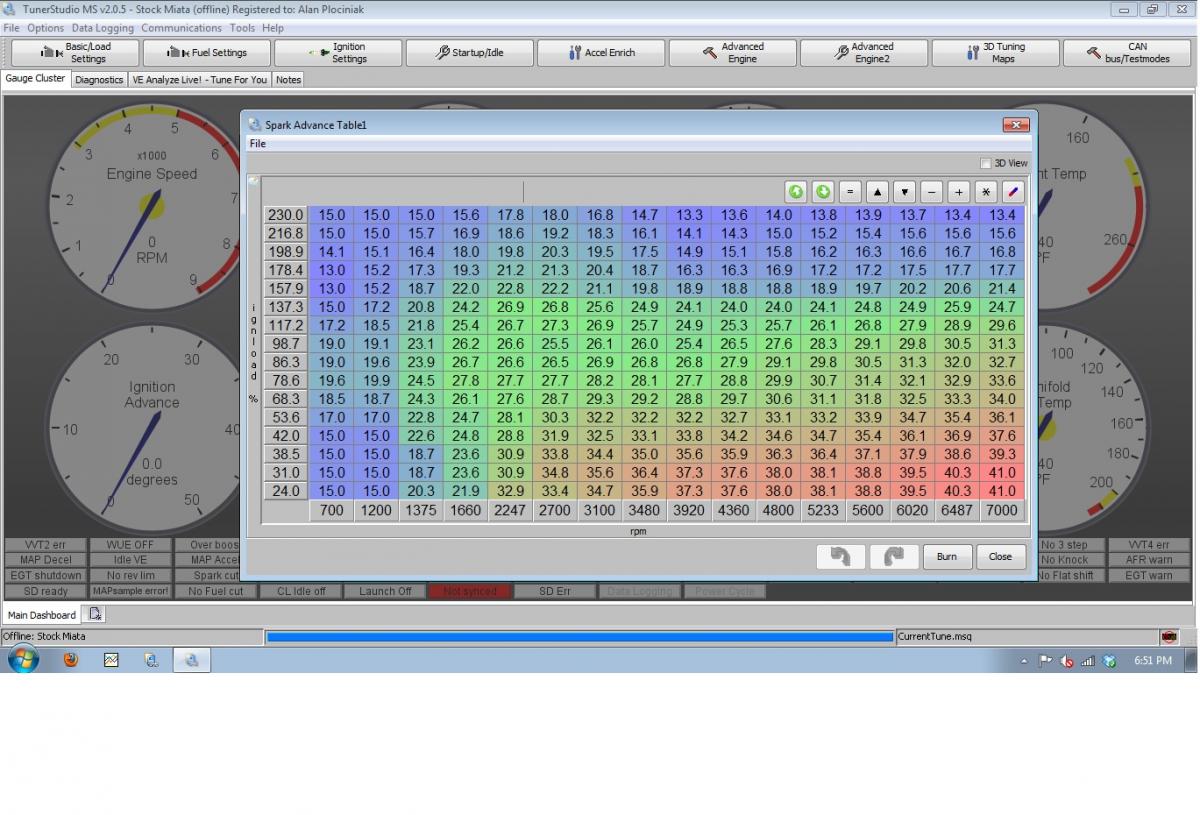Click the plus sign add button
The height and width of the screenshot is (815, 1200).
pyautogui.click(x=958, y=192)
